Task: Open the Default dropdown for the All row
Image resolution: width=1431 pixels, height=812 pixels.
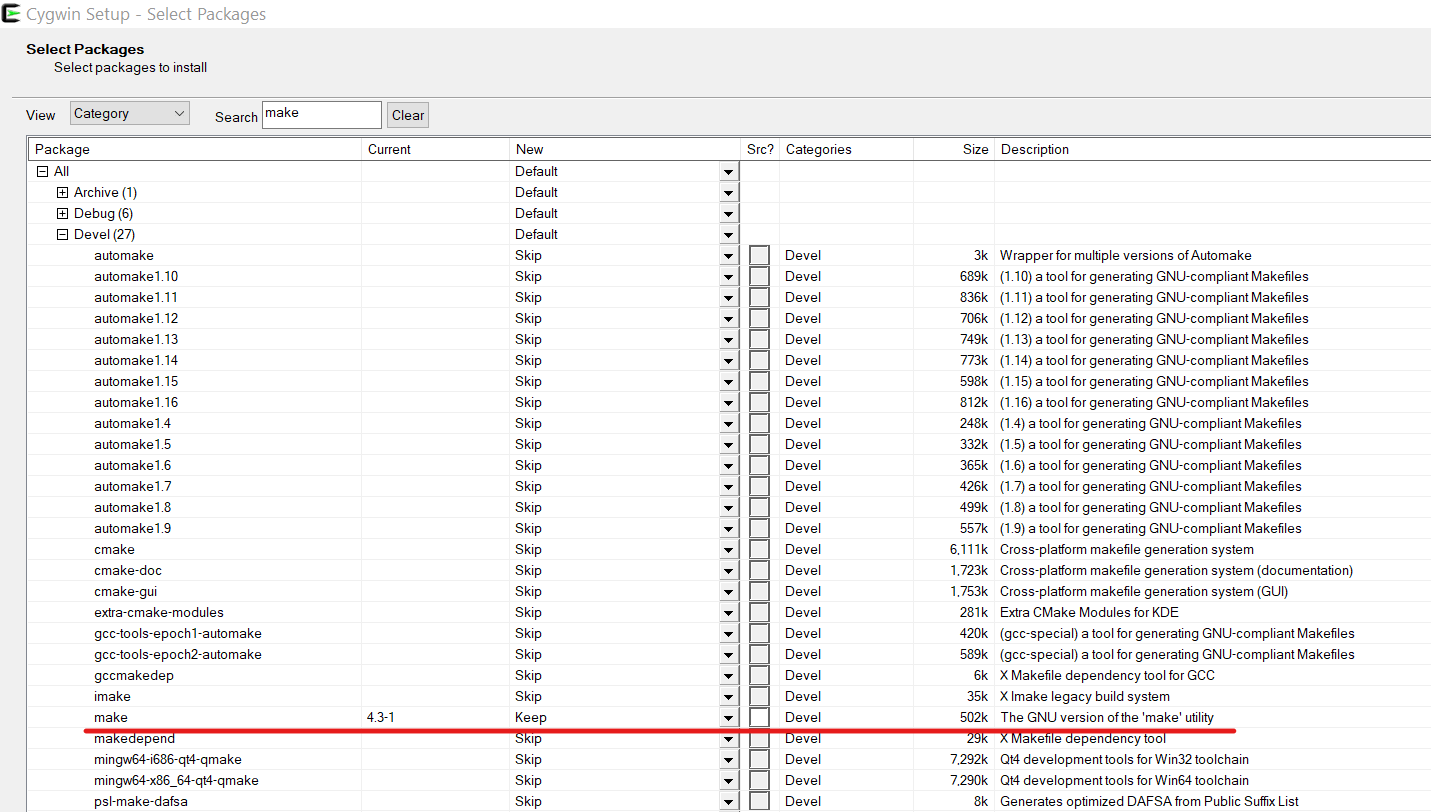Action: pyautogui.click(x=728, y=172)
